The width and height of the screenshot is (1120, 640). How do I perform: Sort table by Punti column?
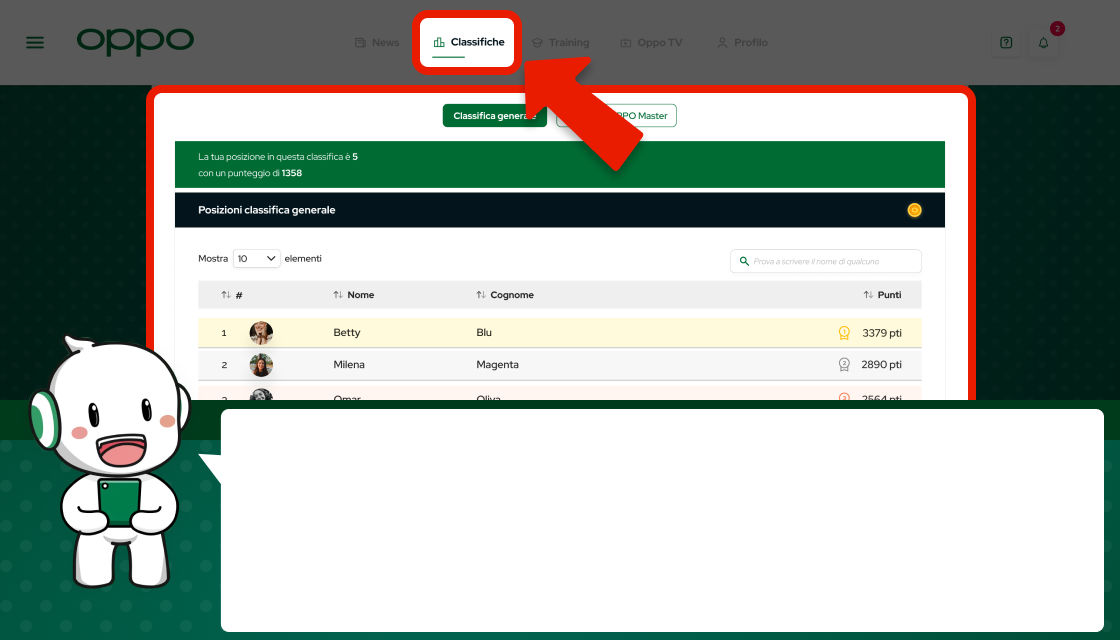[882, 295]
